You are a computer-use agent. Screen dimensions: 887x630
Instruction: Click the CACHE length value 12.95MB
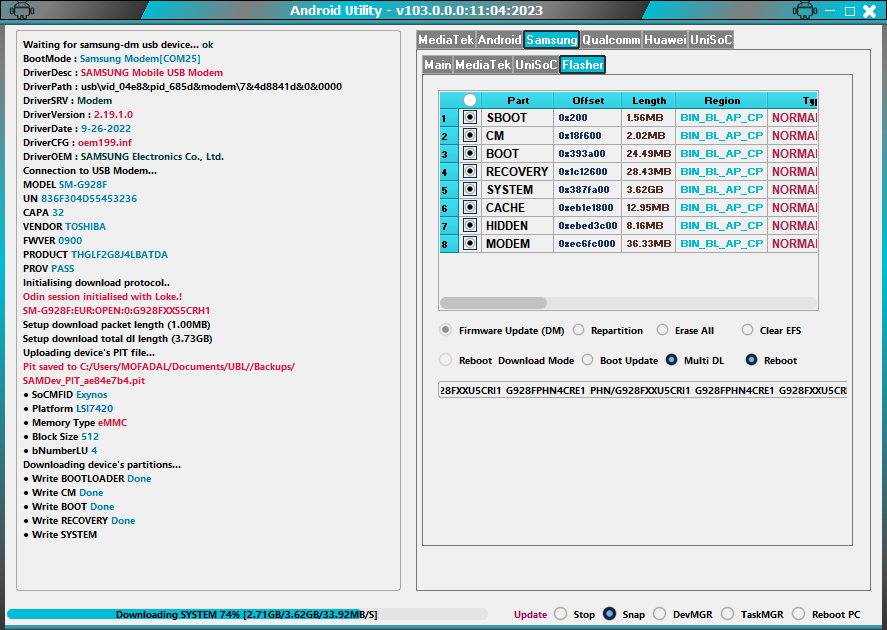pos(648,208)
